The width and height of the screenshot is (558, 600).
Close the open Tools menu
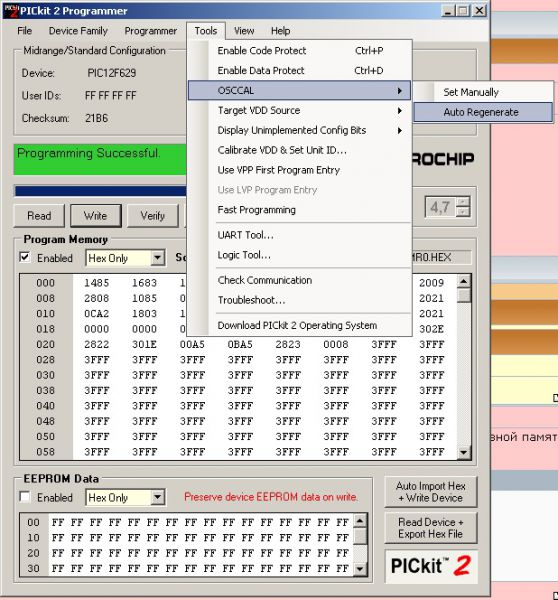pyautogui.click(x=206, y=31)
